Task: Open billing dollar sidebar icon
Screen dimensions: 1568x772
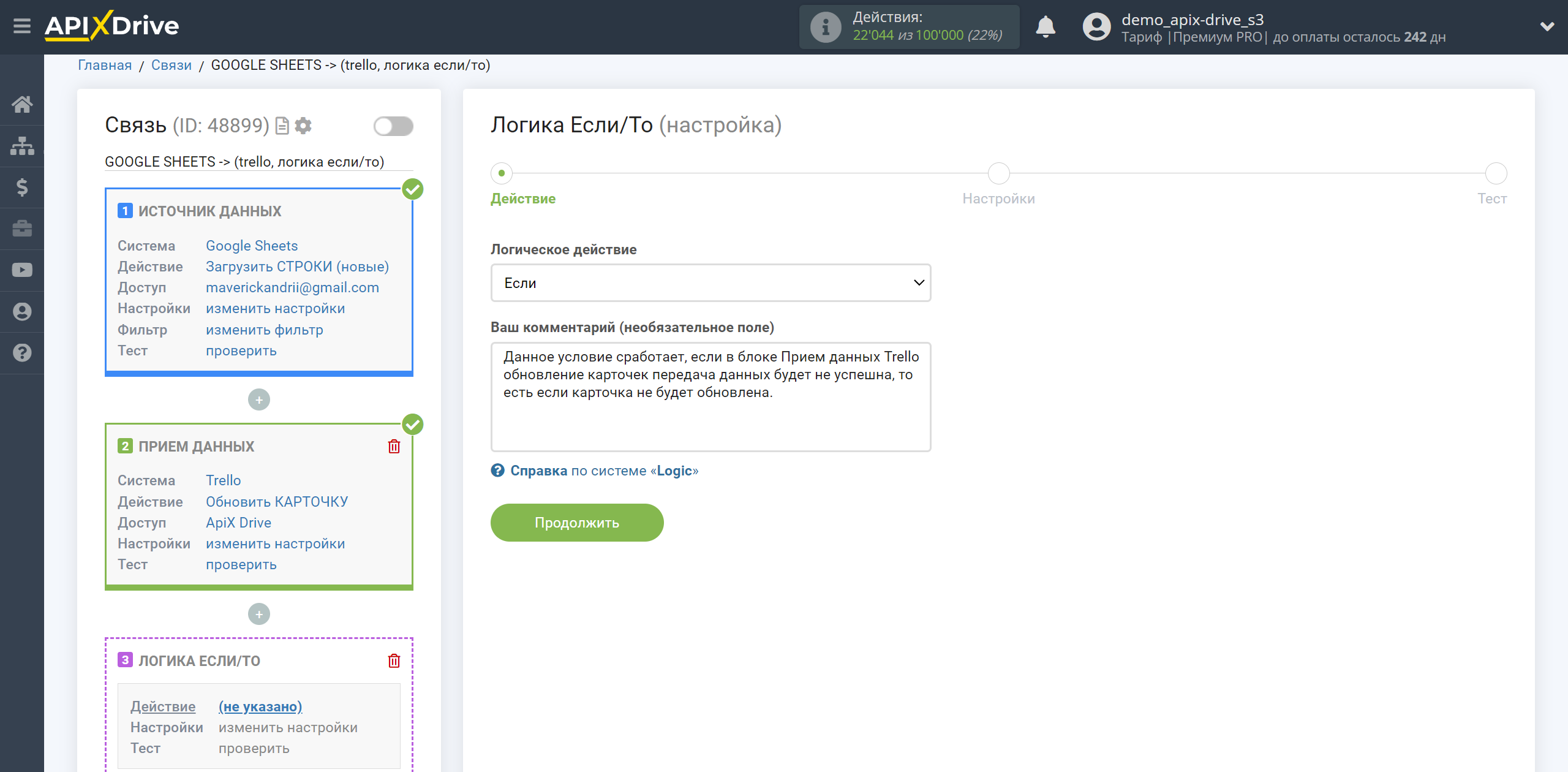Action: pos(22,187)
